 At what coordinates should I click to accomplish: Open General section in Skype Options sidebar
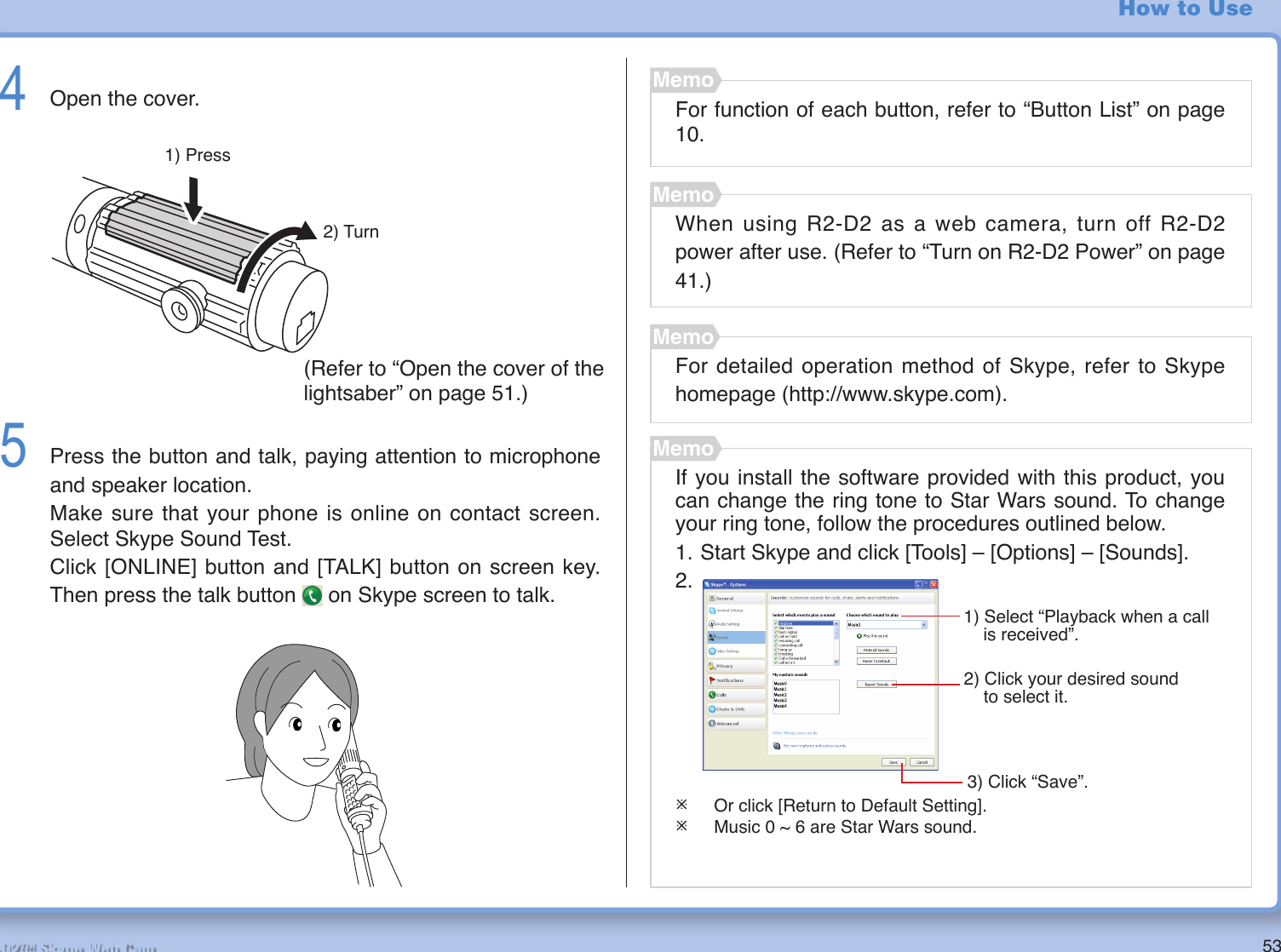737,599
